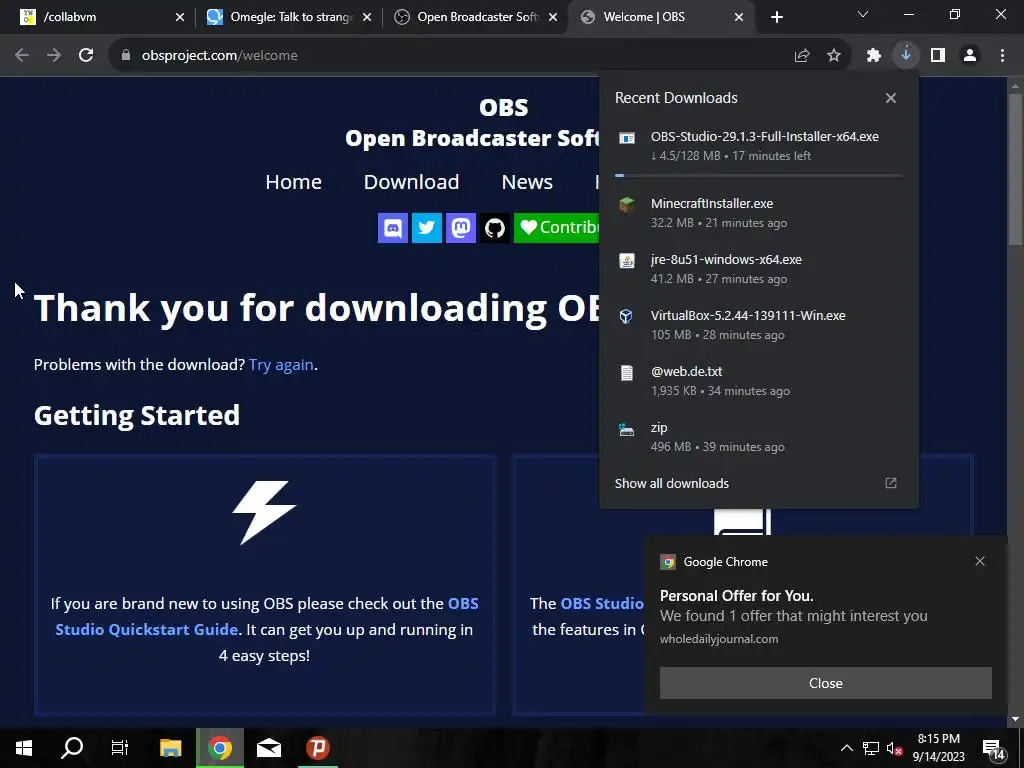Go back to the previous page

22,56
